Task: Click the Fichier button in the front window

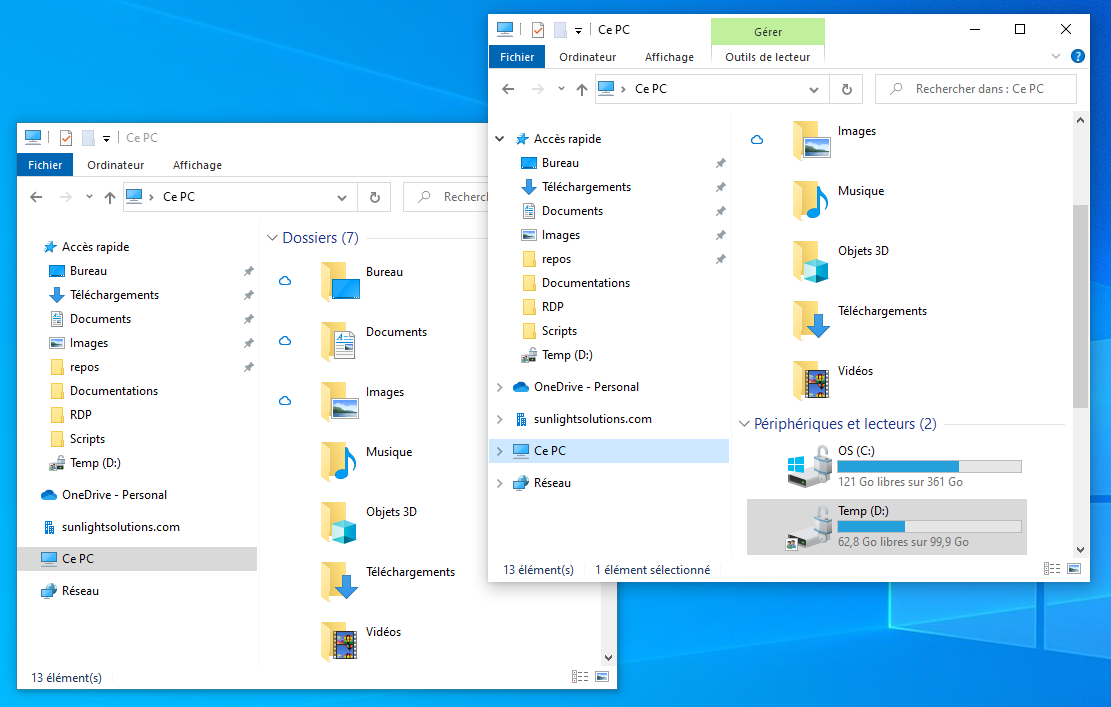Action: pyautogui.click(x=517, y=57)
